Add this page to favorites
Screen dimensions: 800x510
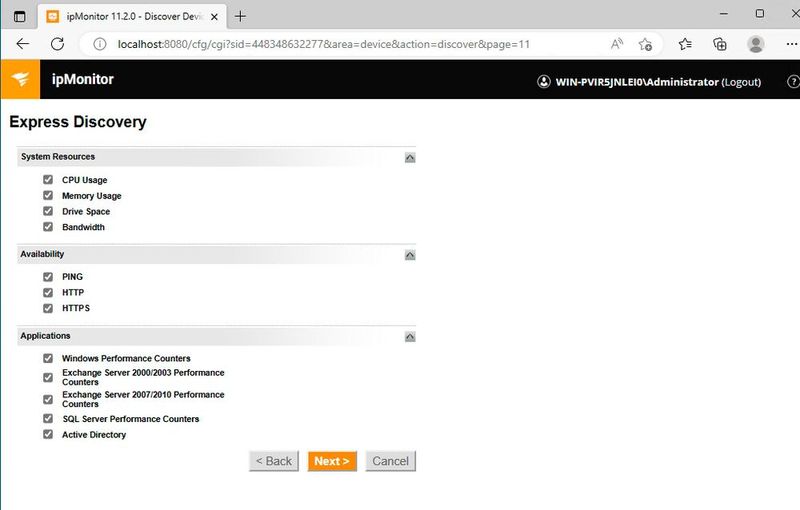coord(645,44)
